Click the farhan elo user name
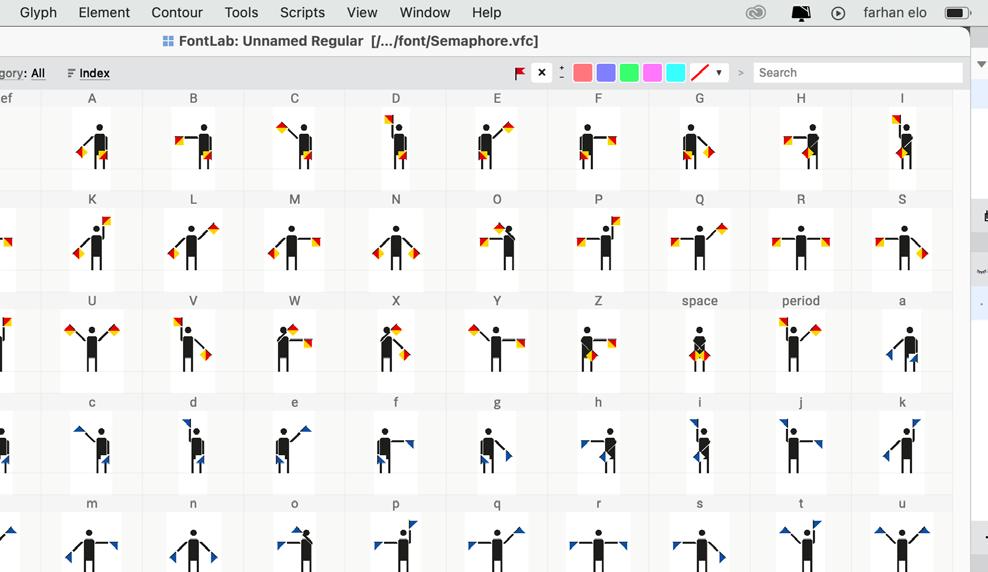 pos(895,13)
